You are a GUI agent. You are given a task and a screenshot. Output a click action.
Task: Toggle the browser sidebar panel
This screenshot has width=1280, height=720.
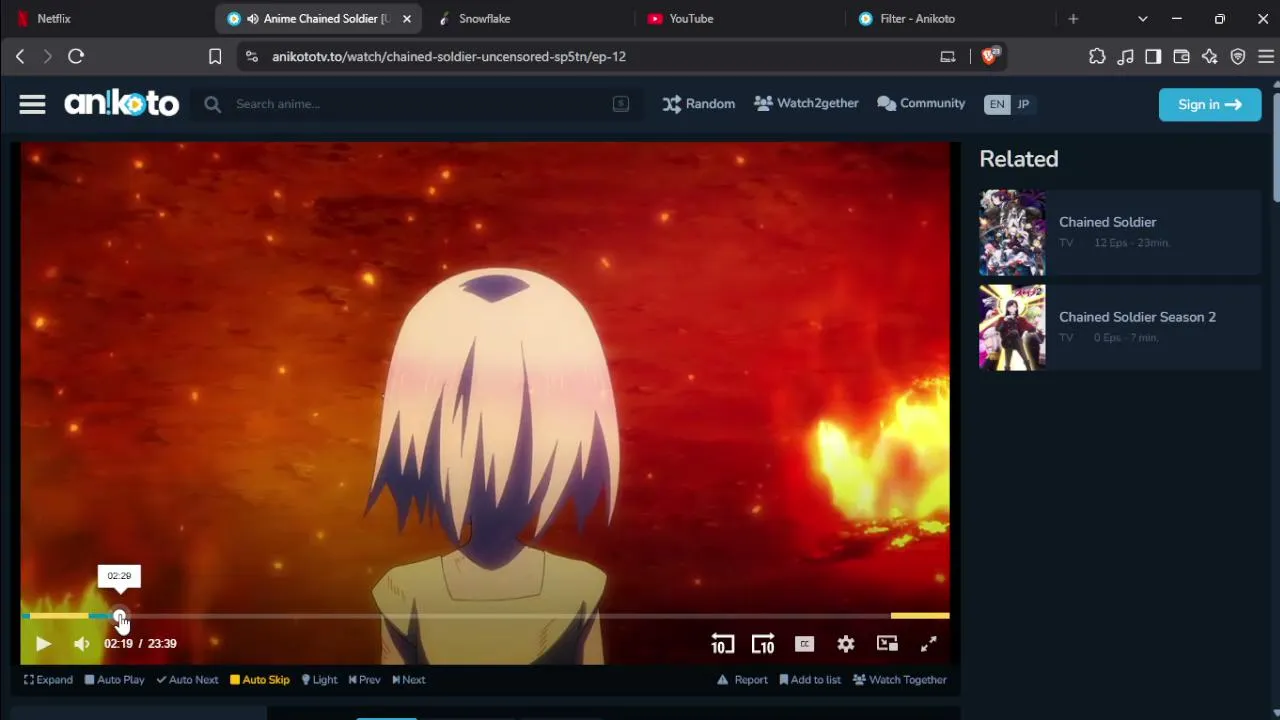[1153, 57]
